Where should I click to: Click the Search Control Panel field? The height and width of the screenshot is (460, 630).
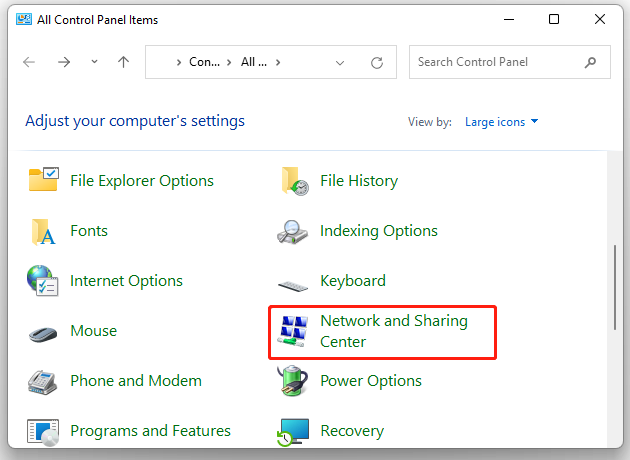point(509,62)
